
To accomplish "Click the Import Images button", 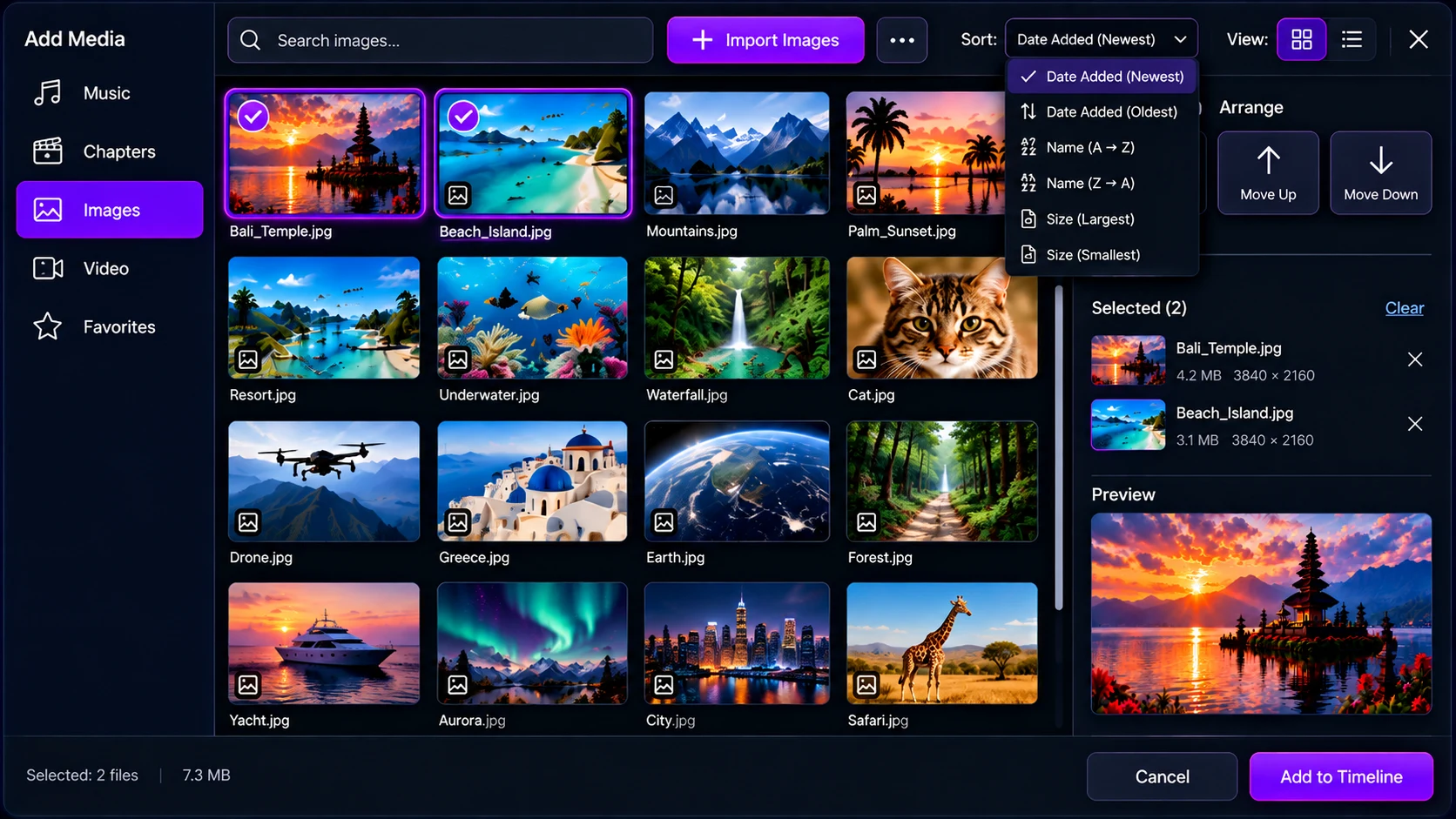I will pos(765,40).
